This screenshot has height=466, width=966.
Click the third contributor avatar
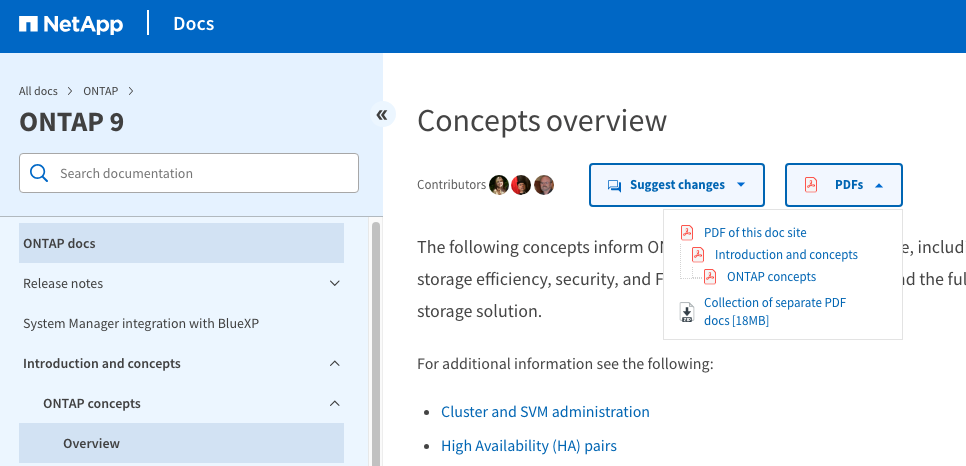(x=543, y=185)
